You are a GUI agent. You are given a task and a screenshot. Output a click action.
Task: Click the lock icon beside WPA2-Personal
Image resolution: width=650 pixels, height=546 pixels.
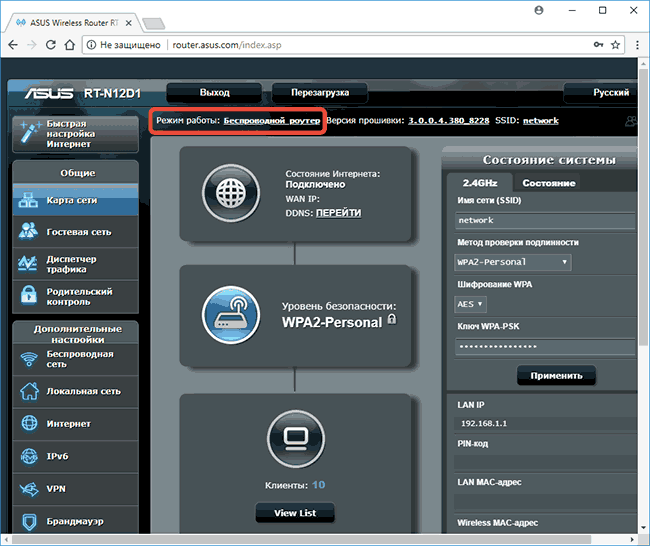click(x=392, y=319)
